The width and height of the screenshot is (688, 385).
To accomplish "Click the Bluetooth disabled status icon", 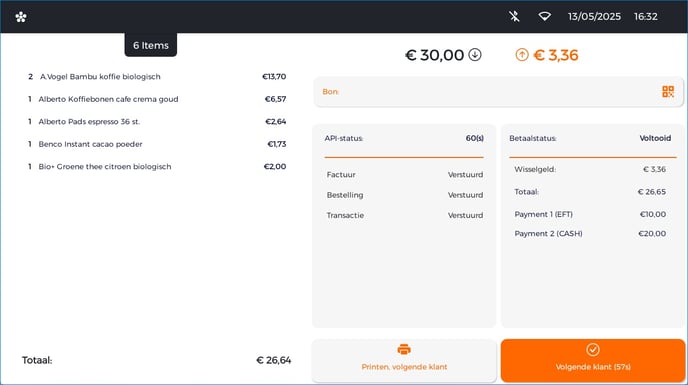I will pyautogui.click(x=514, y=17).
